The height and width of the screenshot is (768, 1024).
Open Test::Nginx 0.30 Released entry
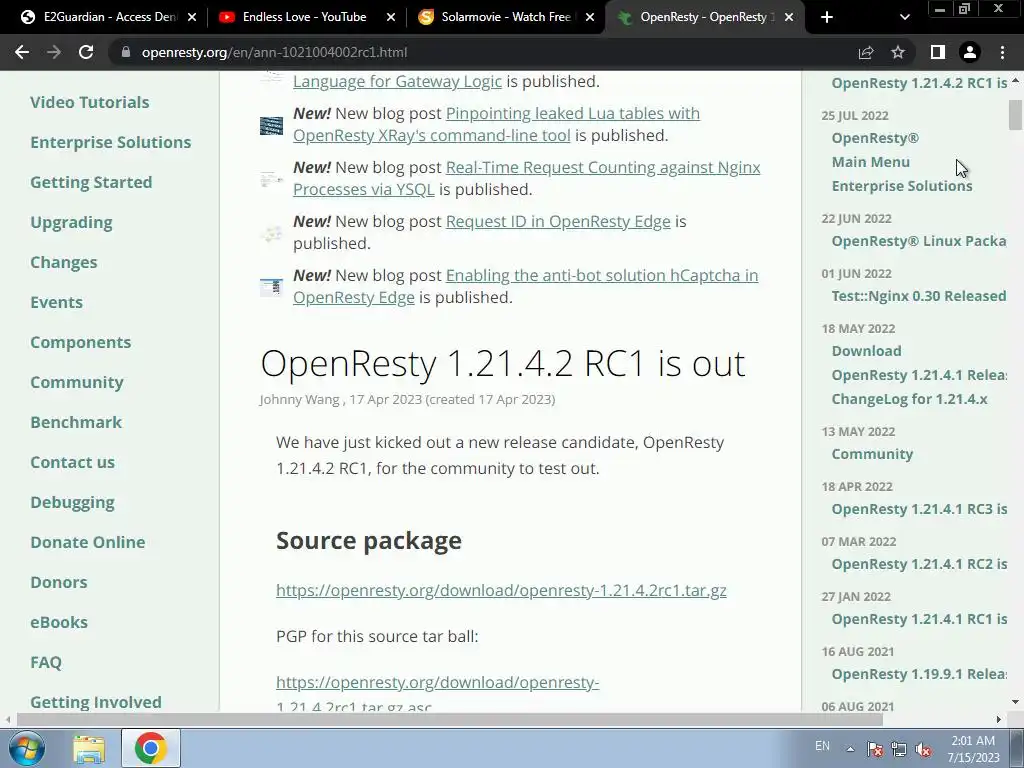tap(919, 296)
